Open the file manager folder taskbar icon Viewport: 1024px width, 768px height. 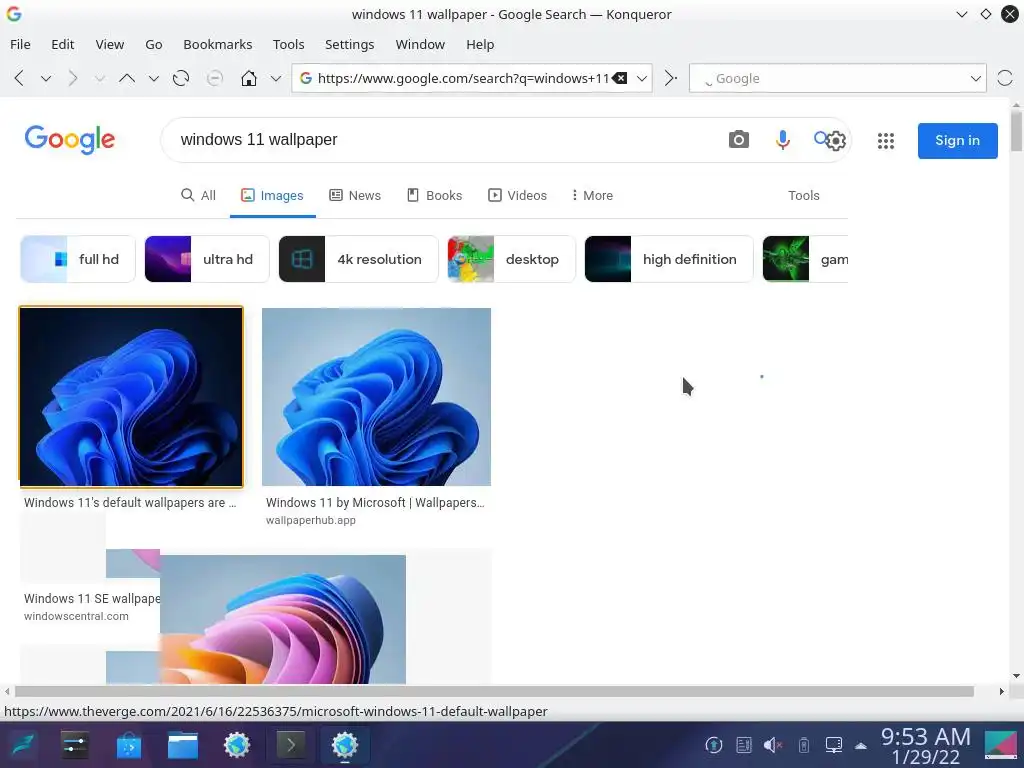pos(183,744)
